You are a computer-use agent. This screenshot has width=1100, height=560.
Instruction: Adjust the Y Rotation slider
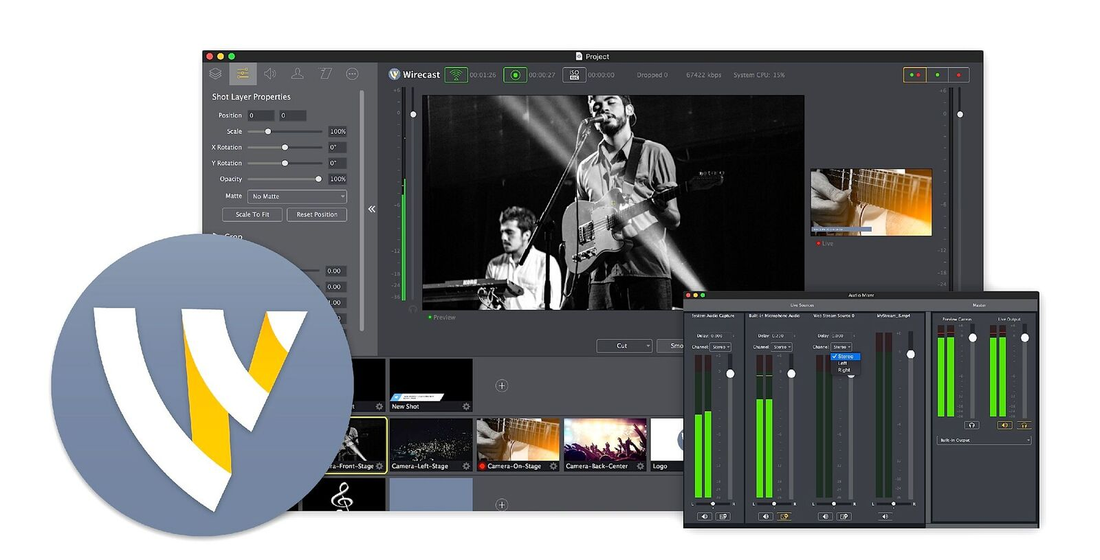click(284, 163)
